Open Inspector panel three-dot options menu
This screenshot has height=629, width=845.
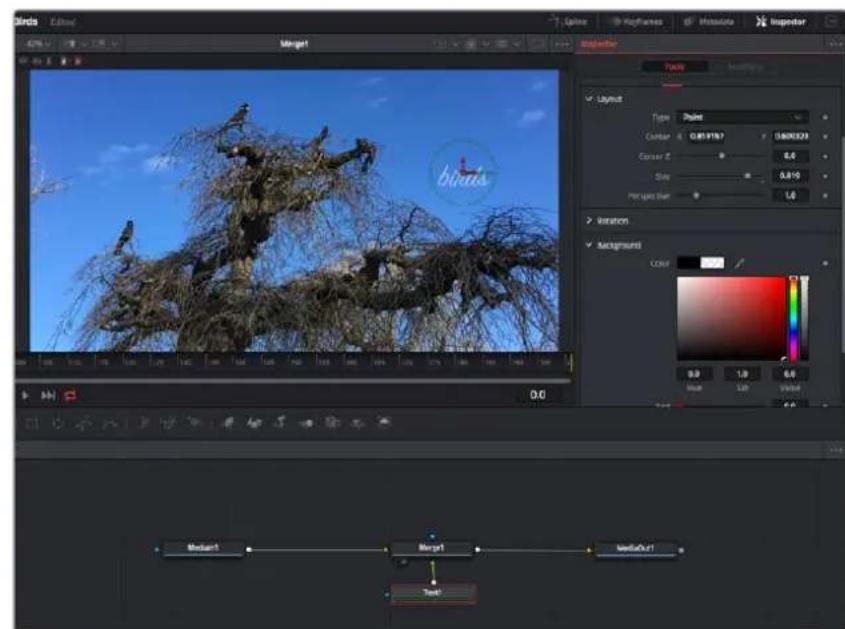click(835, 44)
